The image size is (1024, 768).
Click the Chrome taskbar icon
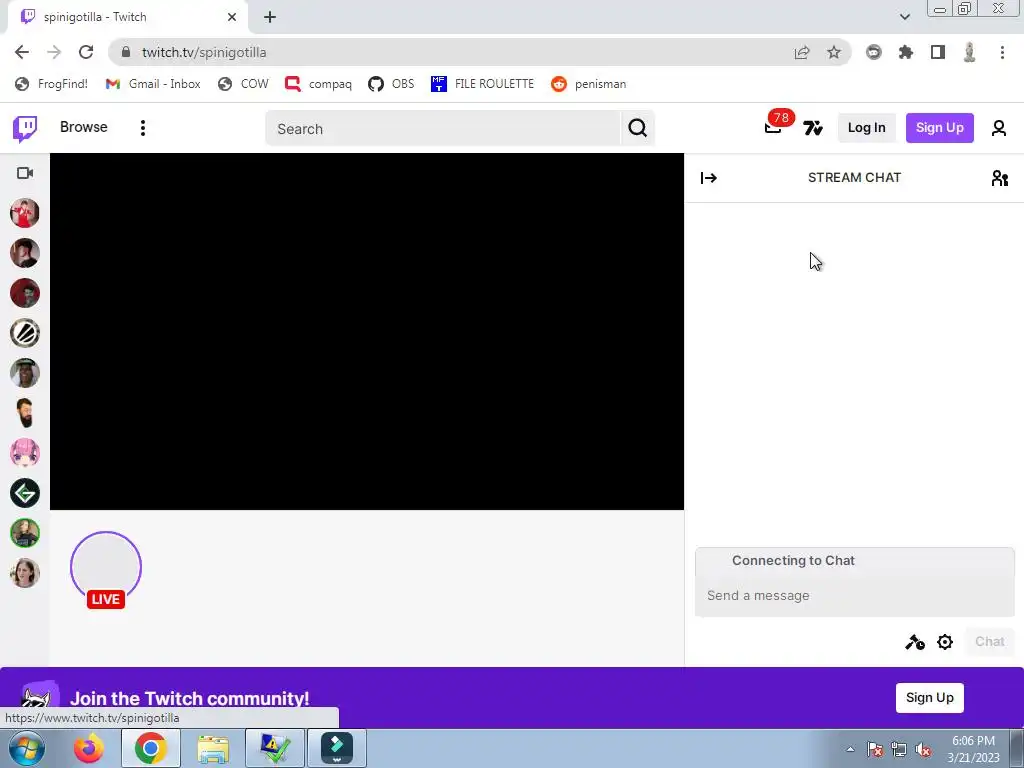click(150, 748)
